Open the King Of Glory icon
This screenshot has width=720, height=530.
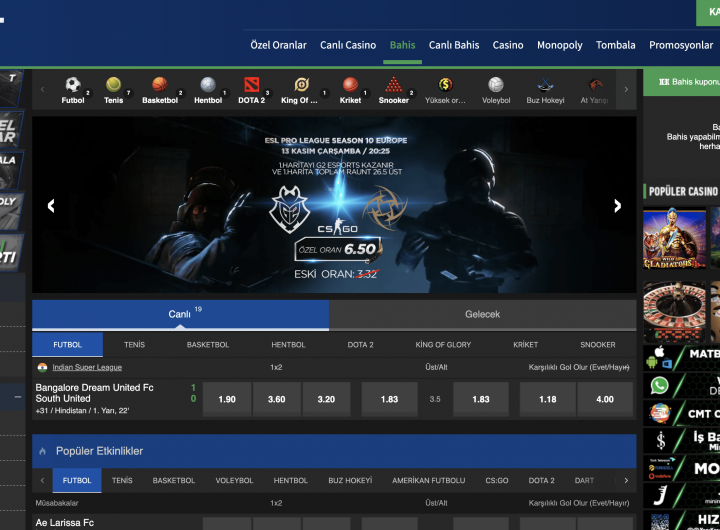pos(301,85)
